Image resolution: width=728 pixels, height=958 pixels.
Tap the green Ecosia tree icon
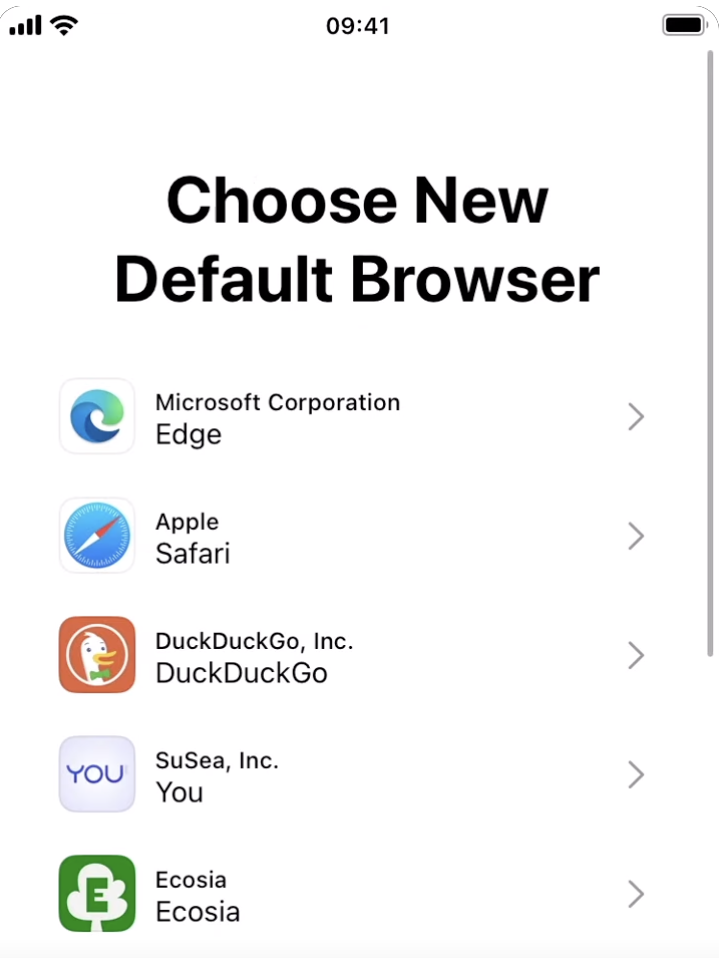(x=97, y=893)
